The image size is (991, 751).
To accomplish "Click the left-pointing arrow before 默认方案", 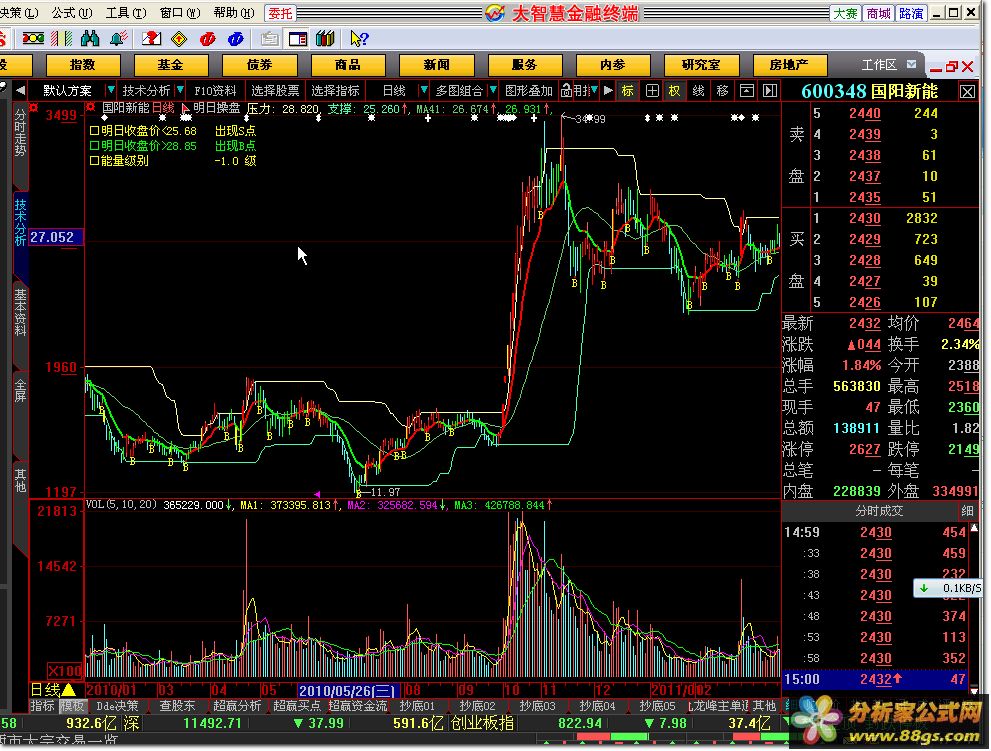I will 21,90.
